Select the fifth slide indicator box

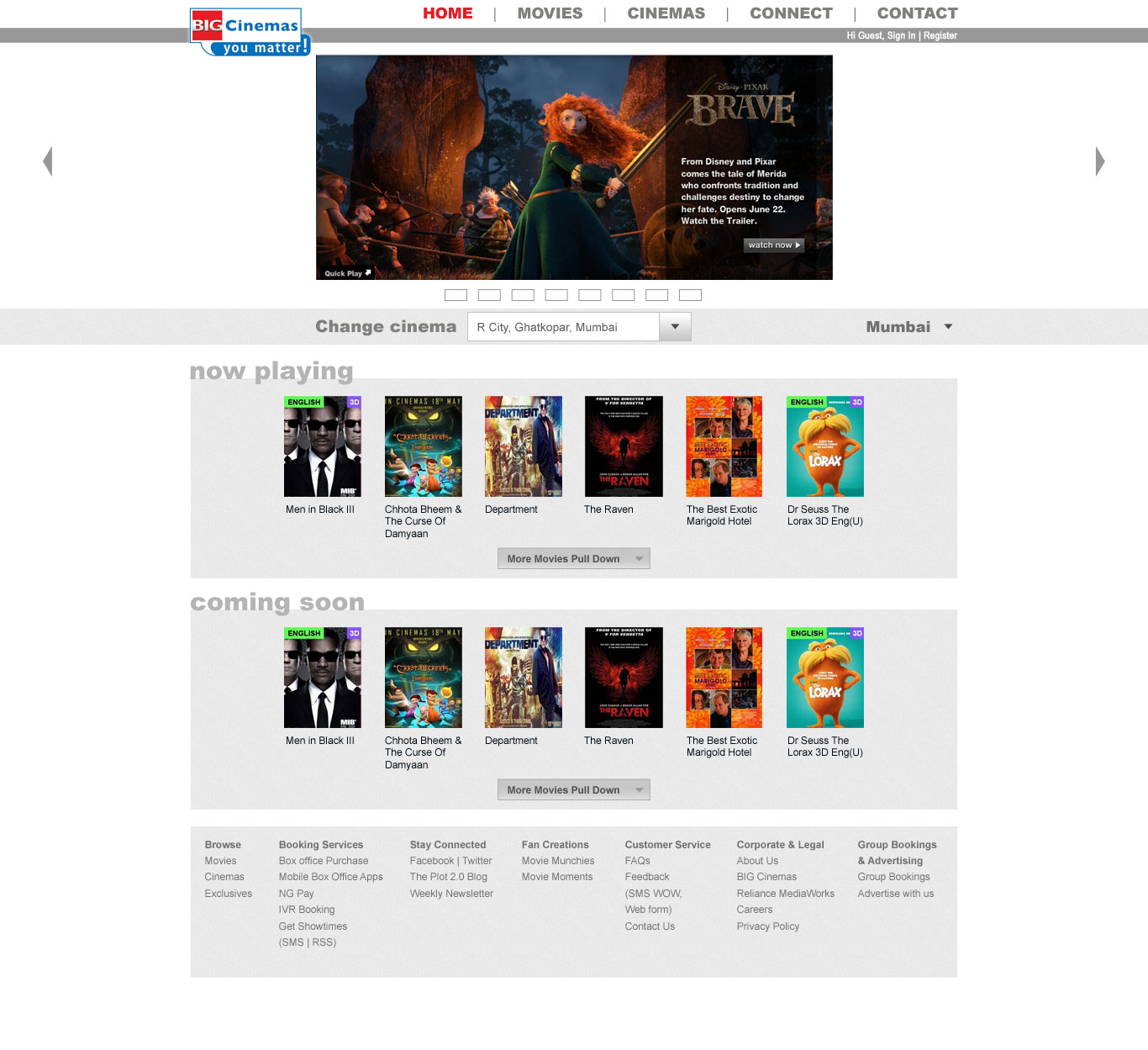pos(590,295)
